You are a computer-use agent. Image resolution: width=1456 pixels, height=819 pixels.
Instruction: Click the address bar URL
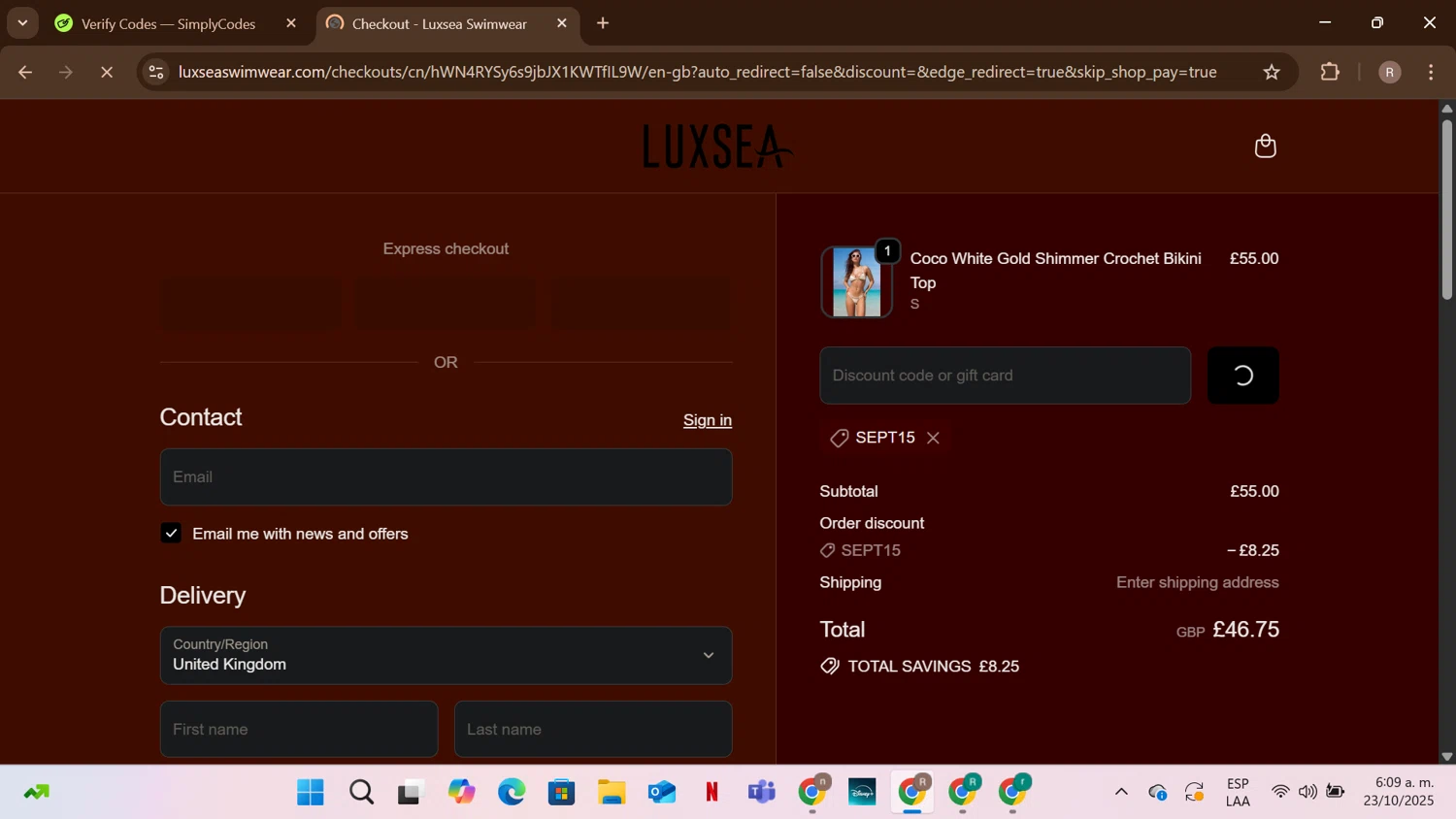tap(697, 72)
